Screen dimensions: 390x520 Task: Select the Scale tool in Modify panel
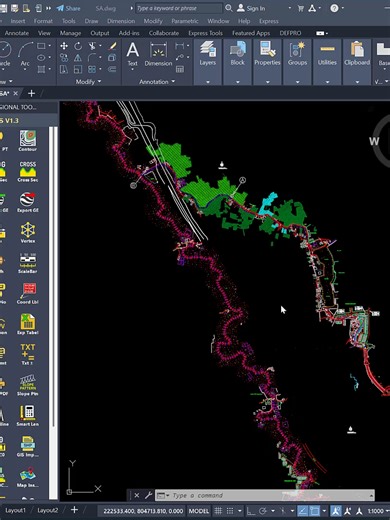click(78, 69)
